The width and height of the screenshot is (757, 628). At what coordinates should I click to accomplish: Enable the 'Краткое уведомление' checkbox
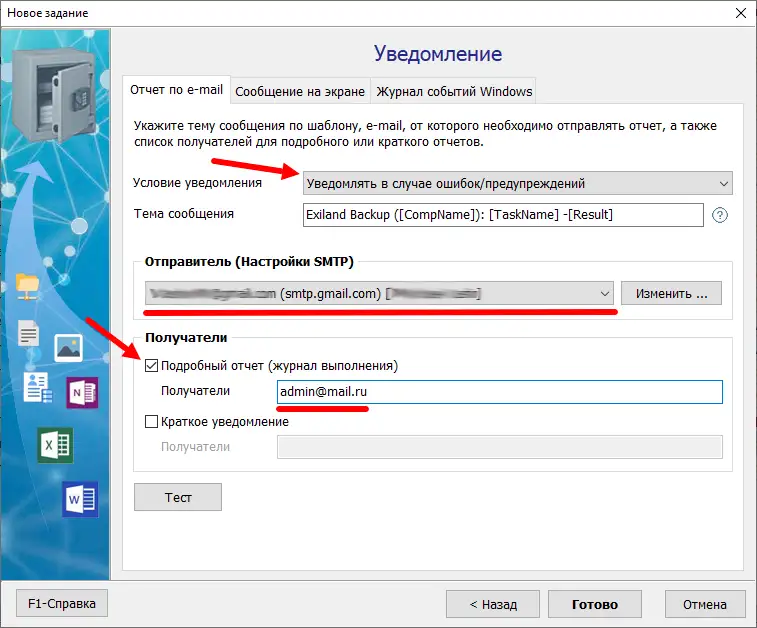pos(152,422)
